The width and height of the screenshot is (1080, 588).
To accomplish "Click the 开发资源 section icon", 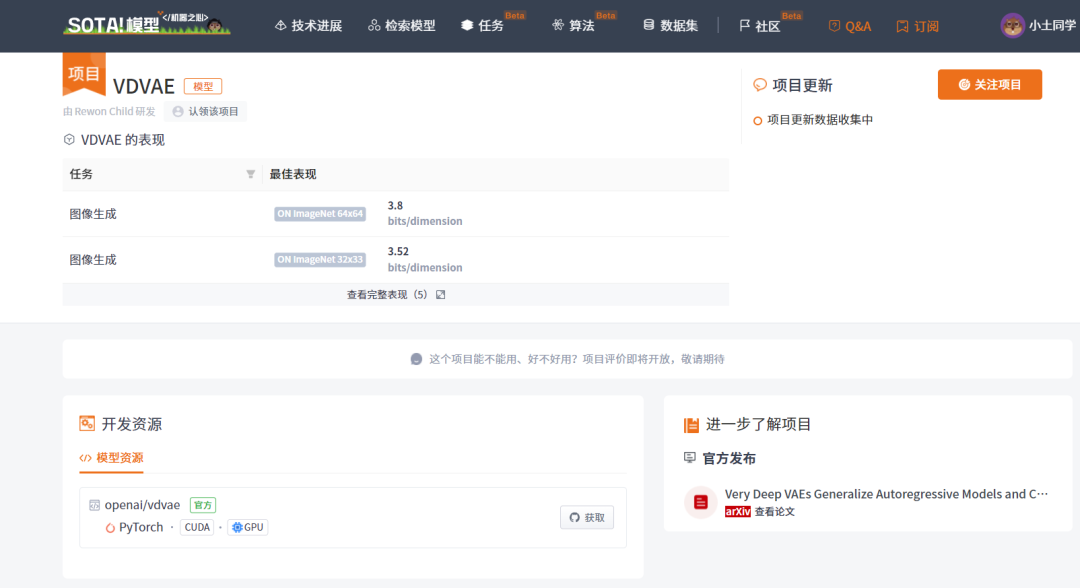I will 87,423.
